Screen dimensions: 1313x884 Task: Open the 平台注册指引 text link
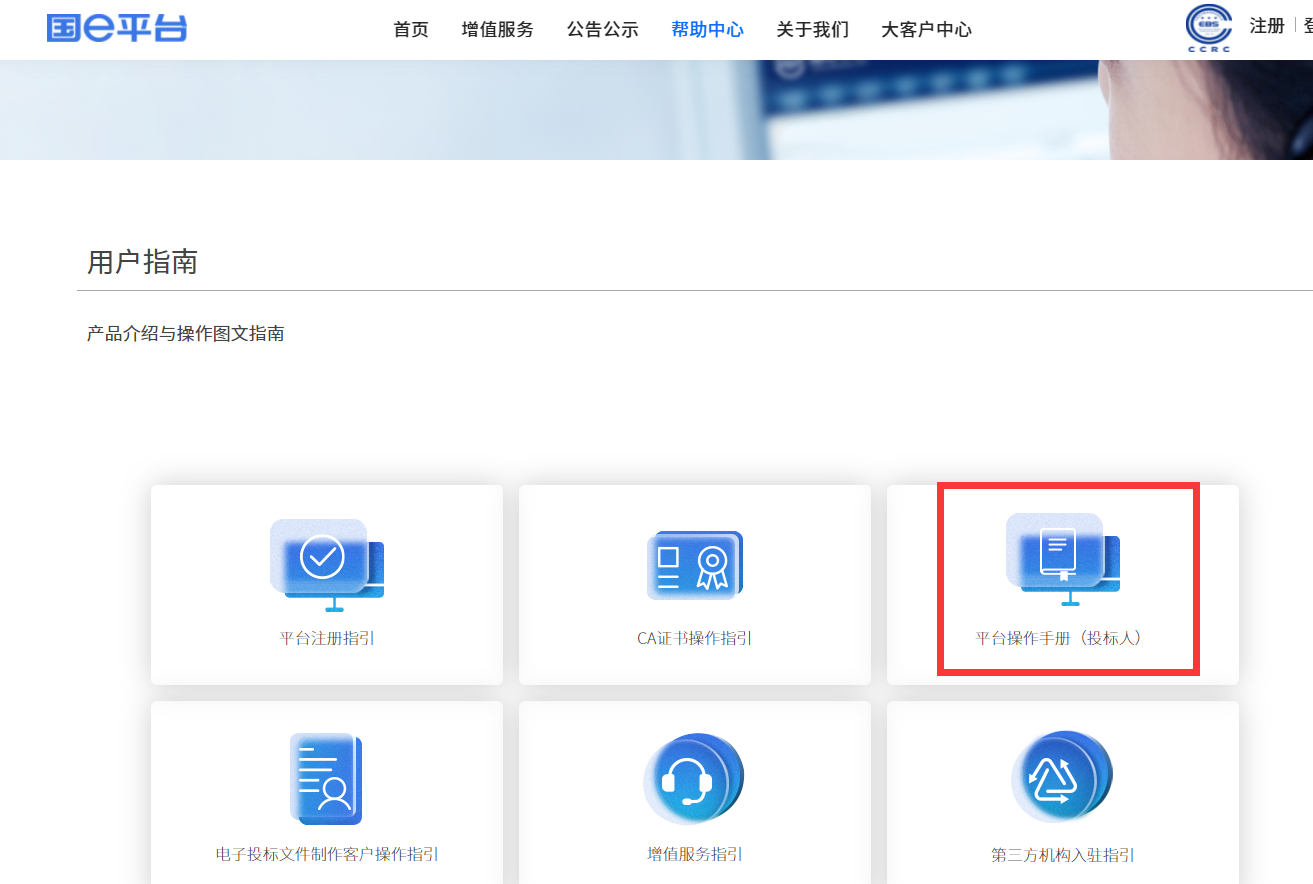(327, 638)
